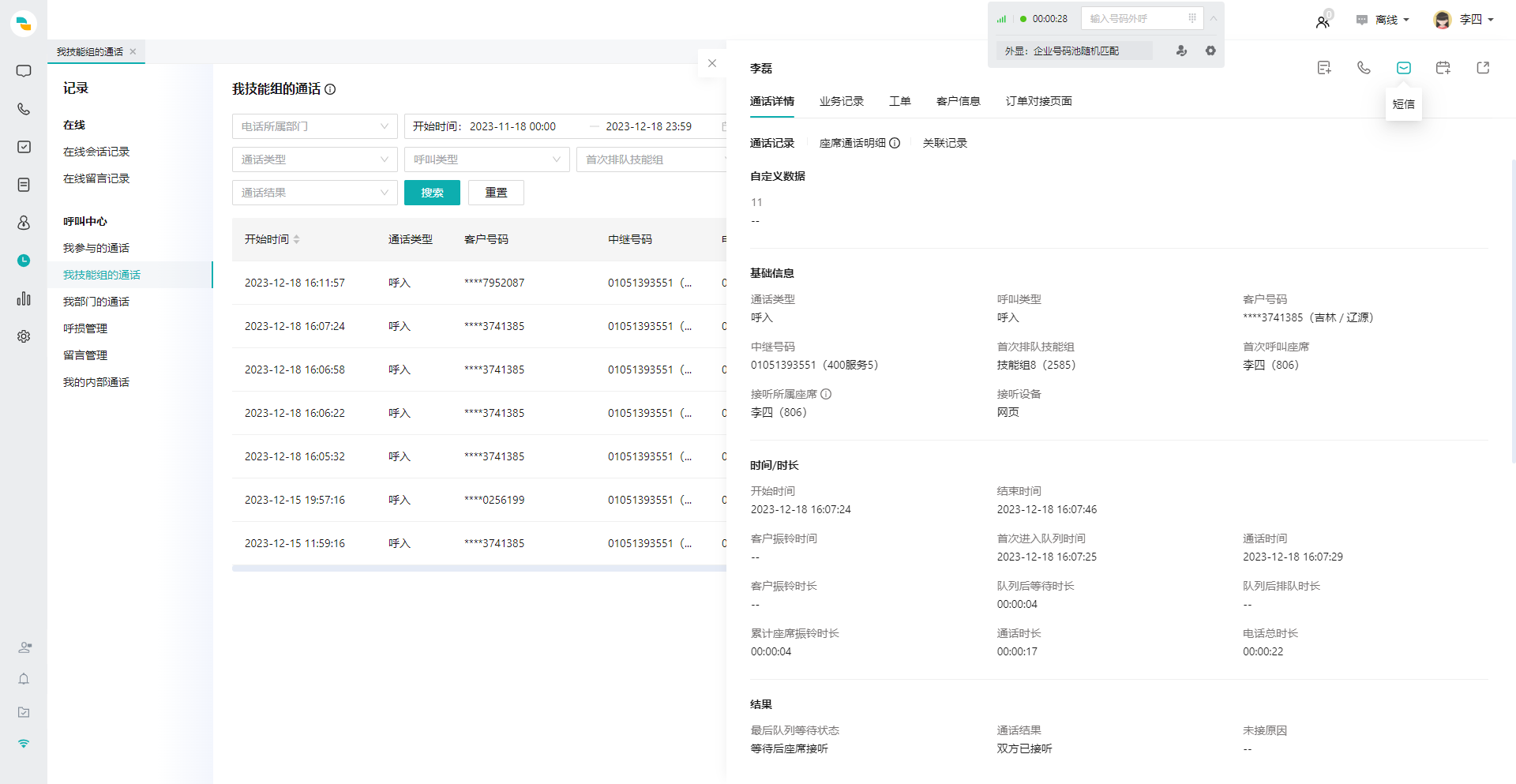The height and width of the screenshot is (784, 1516).
Task: Switch to the 通话详情 tab
Action: pyautogui.click(x=772, y=101)
